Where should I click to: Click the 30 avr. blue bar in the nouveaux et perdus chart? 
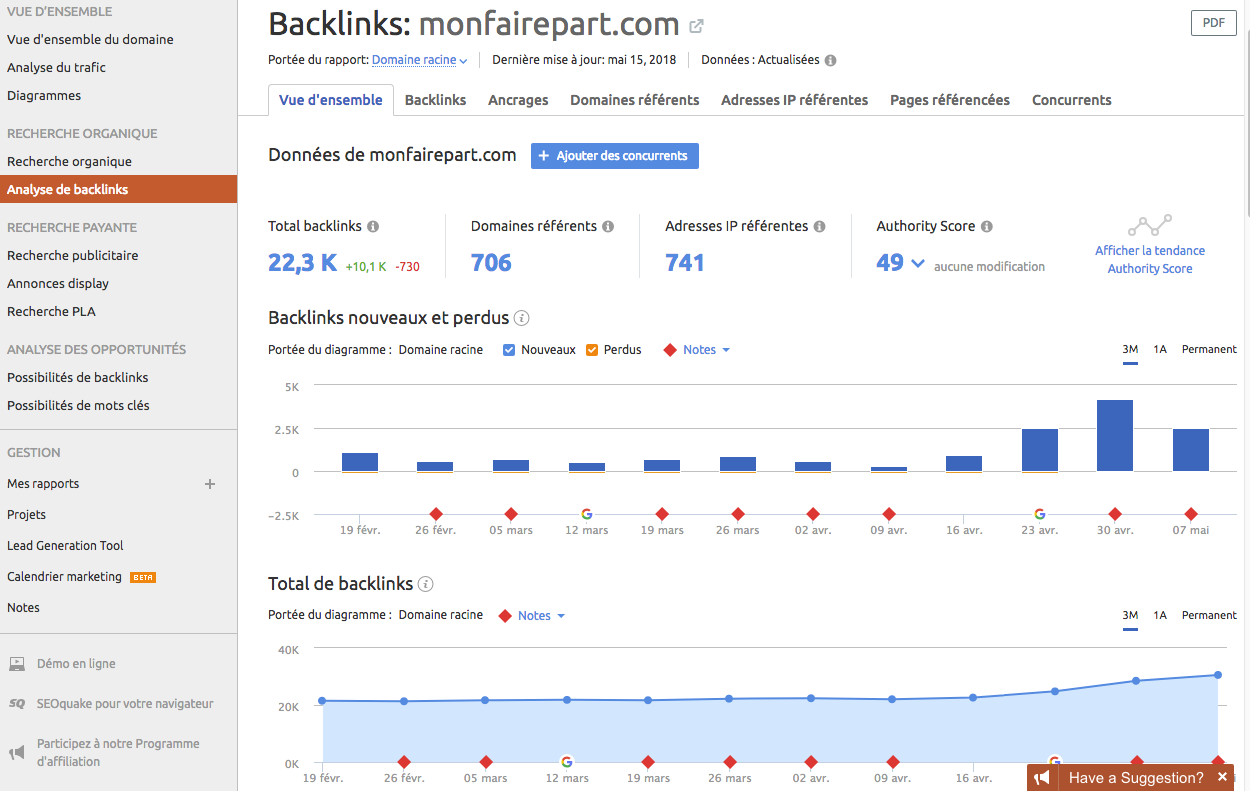(1115, 436)
